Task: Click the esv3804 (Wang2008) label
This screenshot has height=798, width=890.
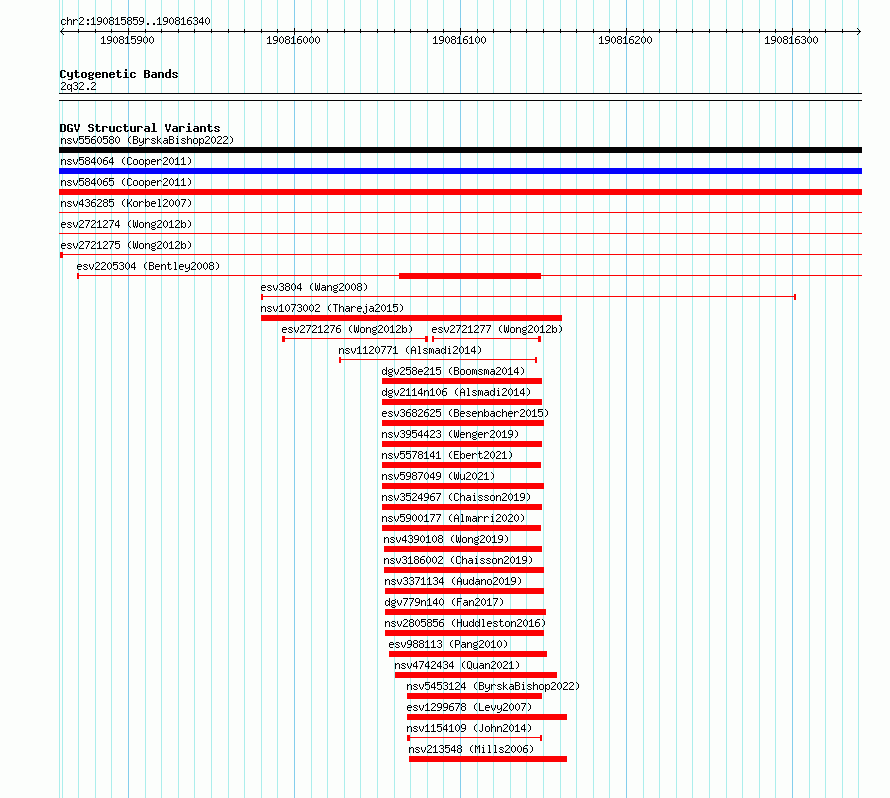Action: pos(314,287)
